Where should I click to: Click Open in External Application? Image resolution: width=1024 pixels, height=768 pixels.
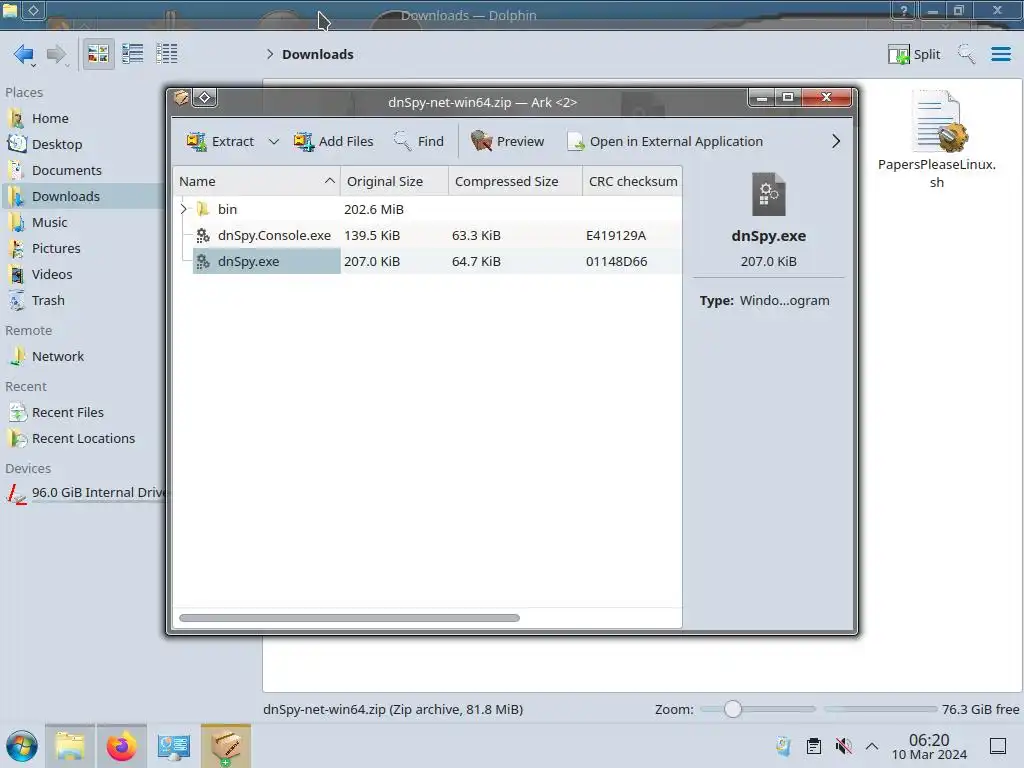pos(665,141)
